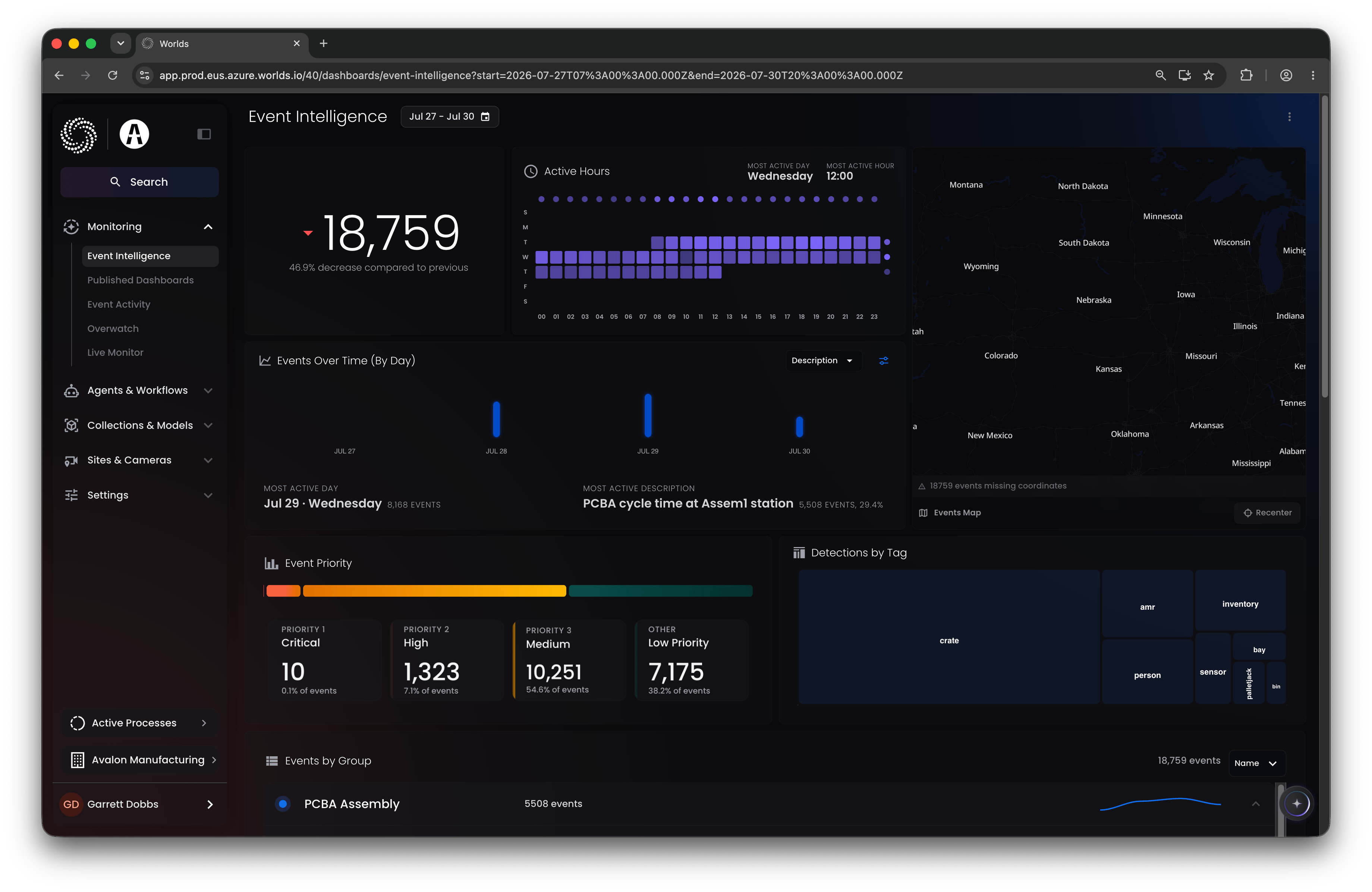
Task: Open Avalon Manufacturing organization menu
Action: pos(139,760)
